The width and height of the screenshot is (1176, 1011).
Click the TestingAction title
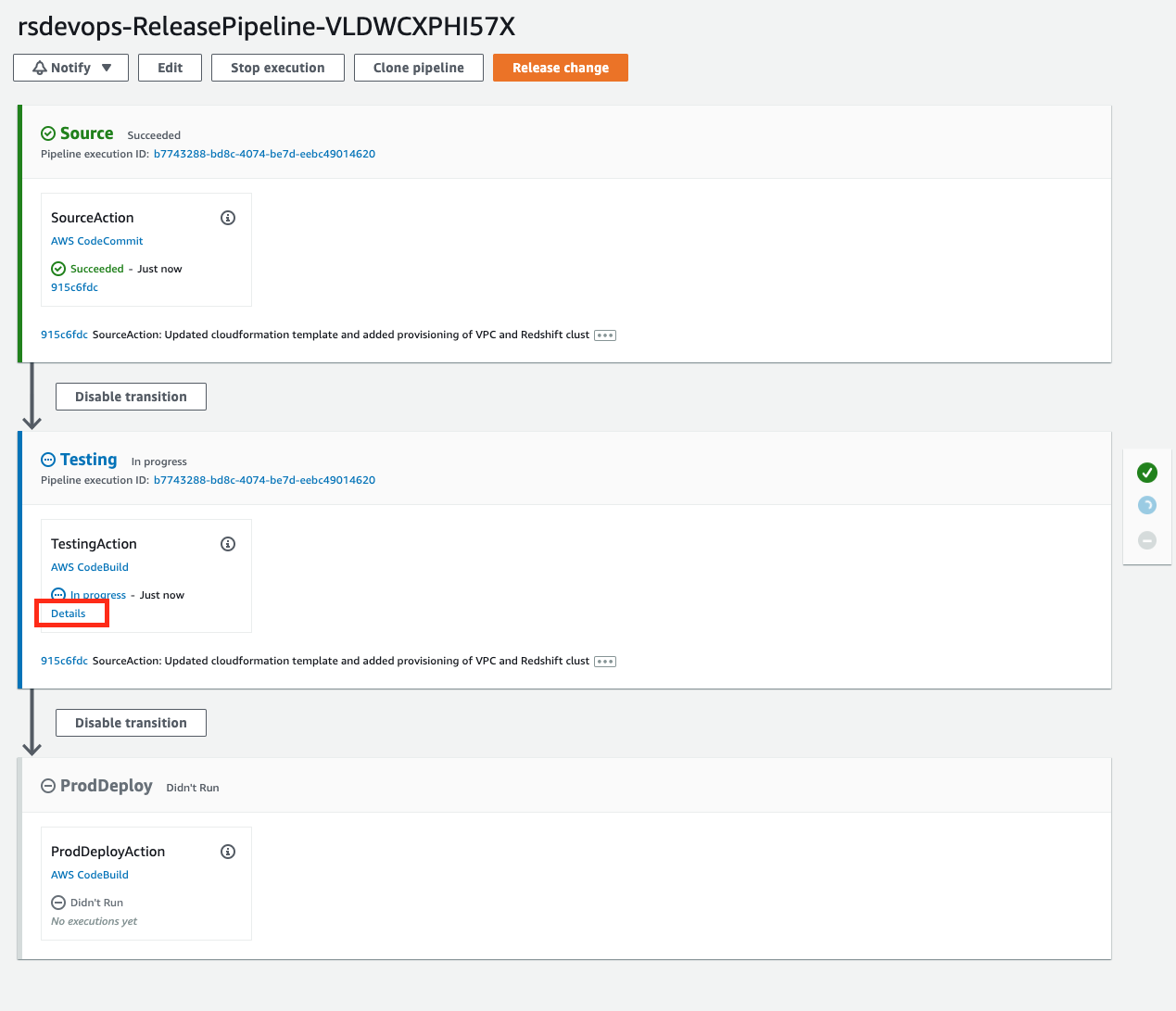coord(94,544)
